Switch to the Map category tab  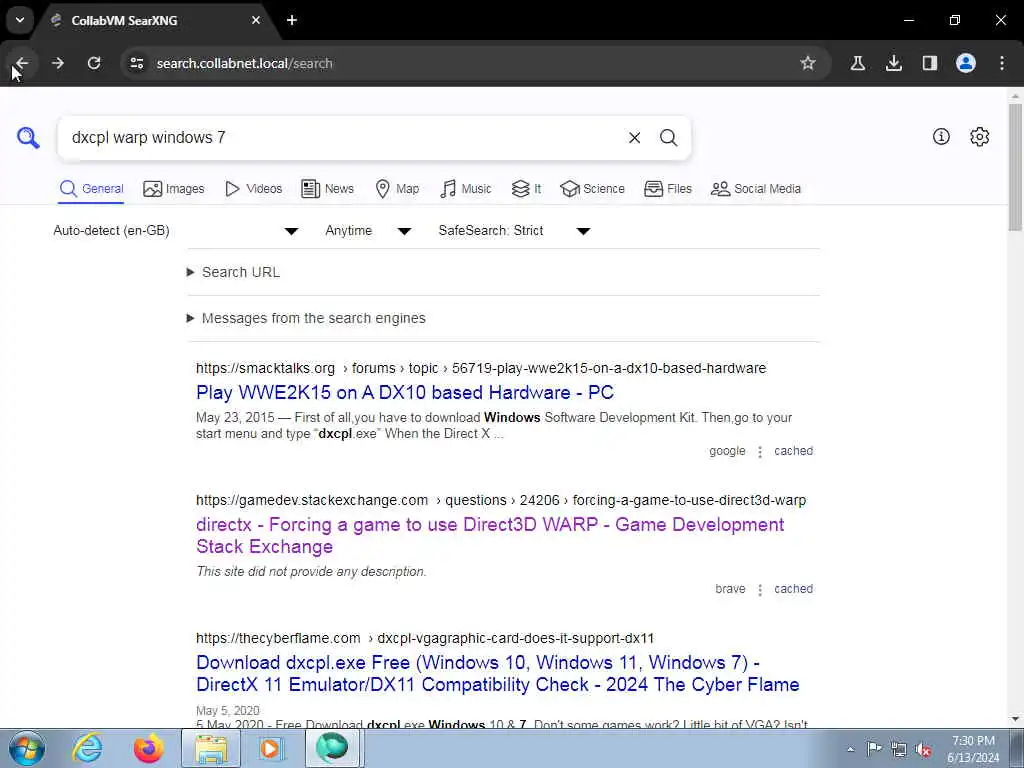tap(397, 189)
